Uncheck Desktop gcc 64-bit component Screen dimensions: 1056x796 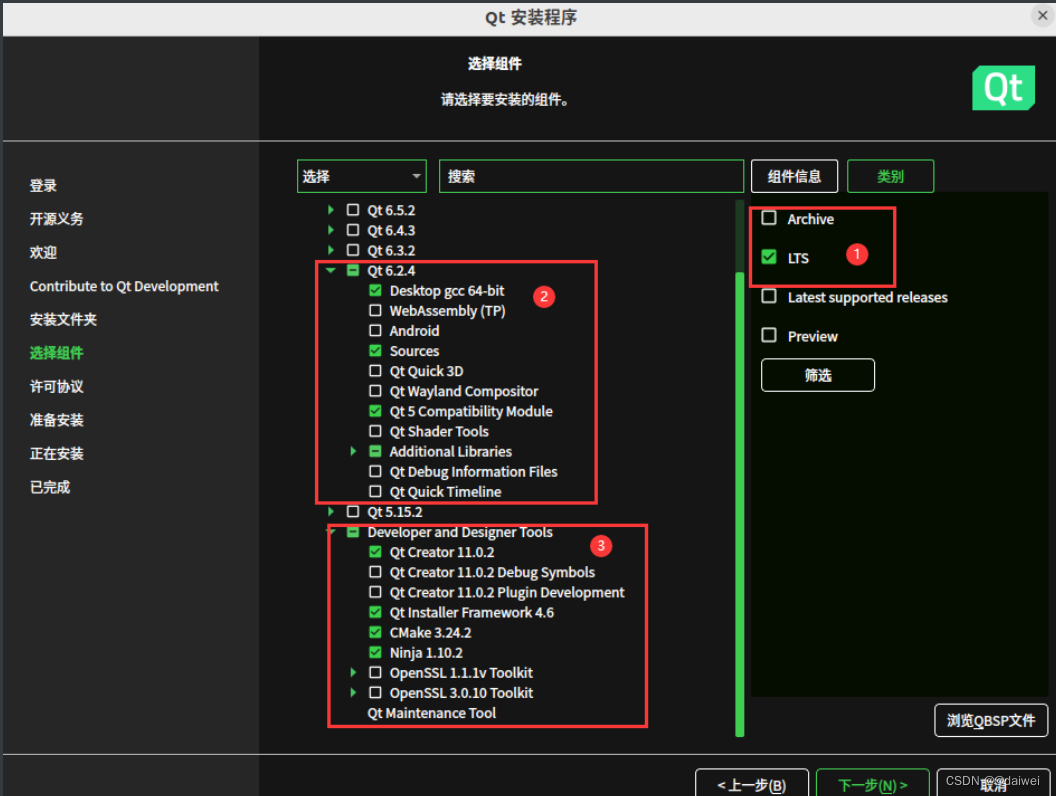pyautogui.click(x=375, y=290)
